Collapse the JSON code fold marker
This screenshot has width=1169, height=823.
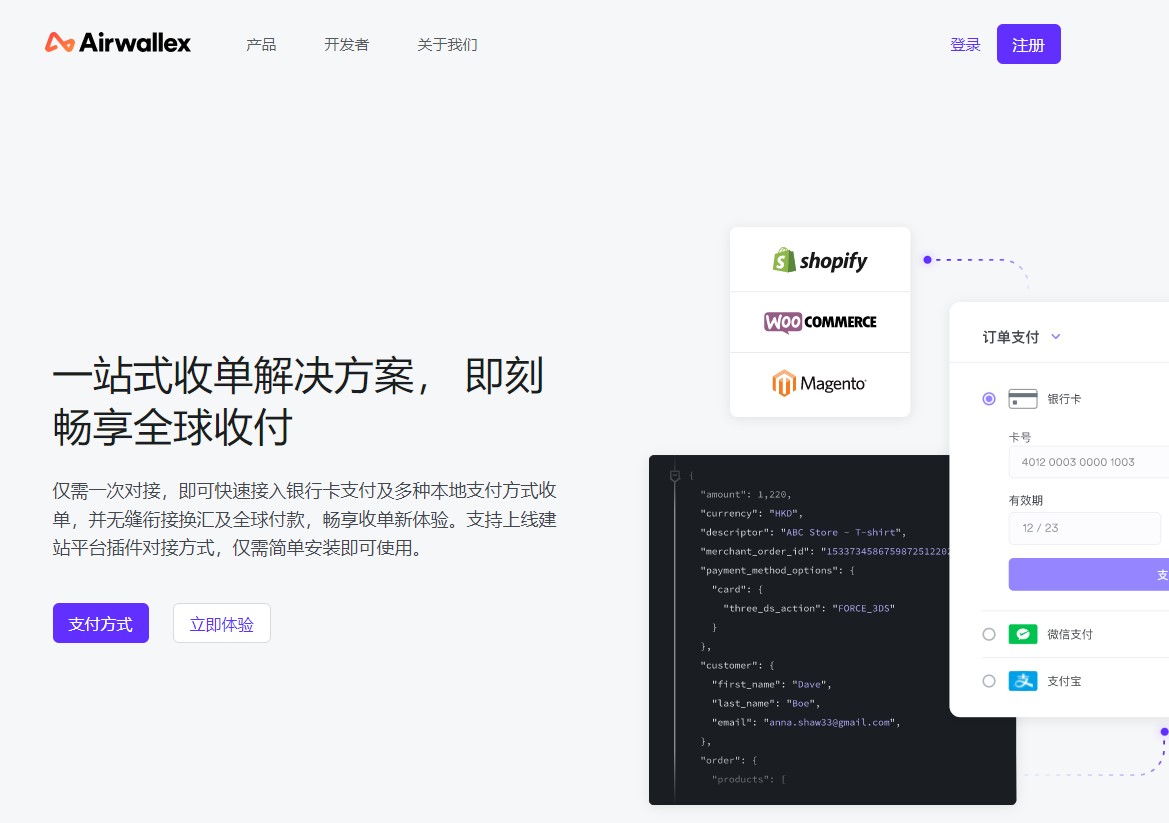click(675, 476)
